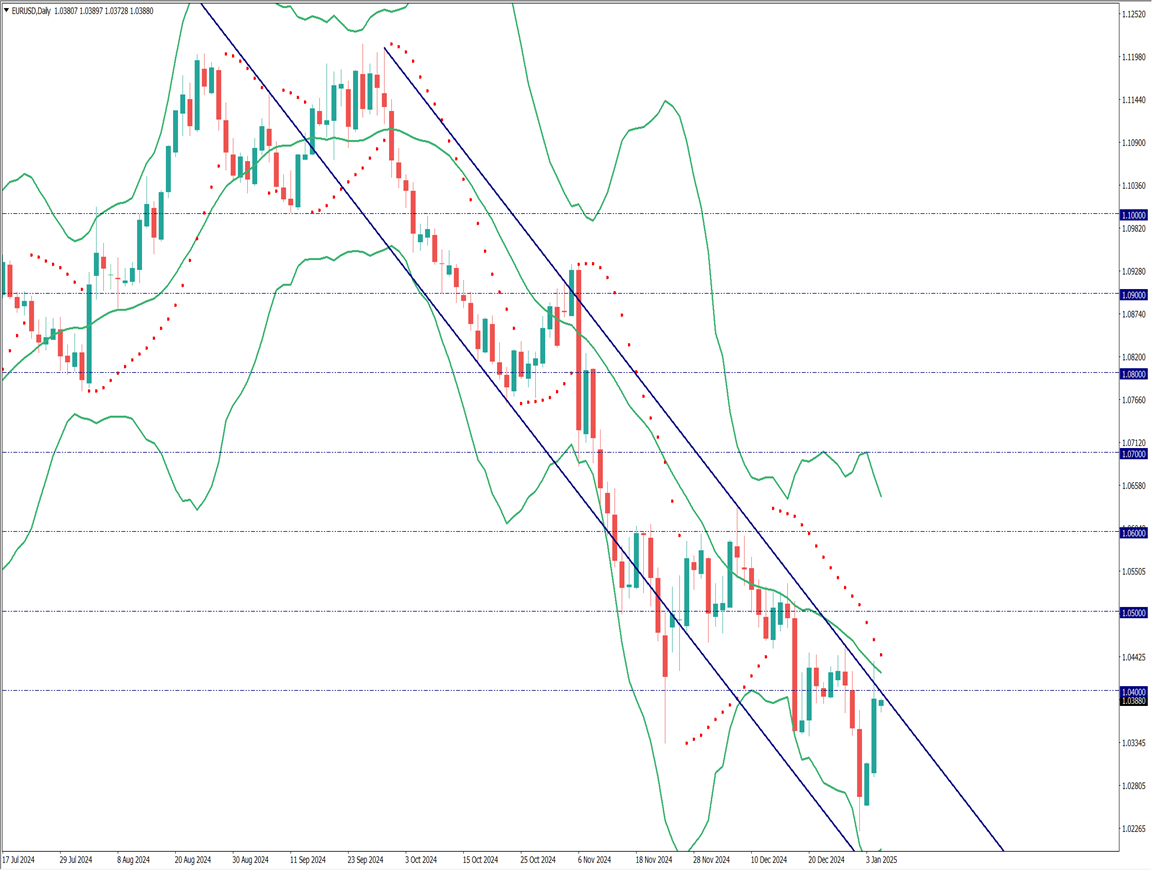
Task: Click the 10 Dec 2024 date label
Action: pyautogui.click(x=770, y=859)
